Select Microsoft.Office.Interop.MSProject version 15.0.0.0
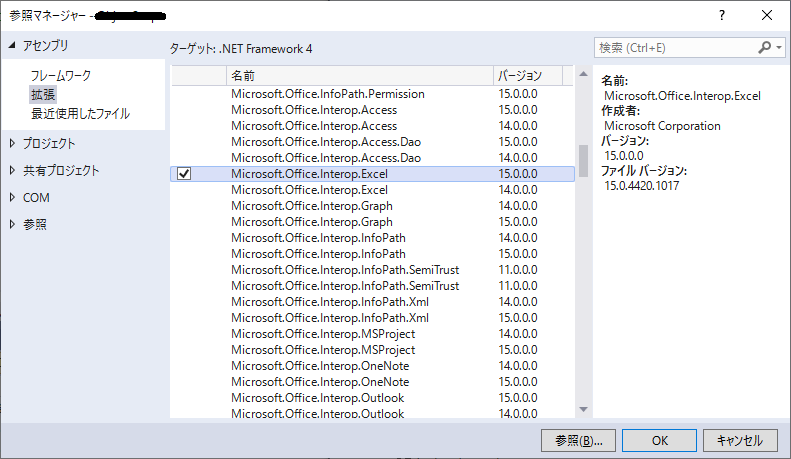The height and width of the screenshot is (459, 791). tap(372, 350)
